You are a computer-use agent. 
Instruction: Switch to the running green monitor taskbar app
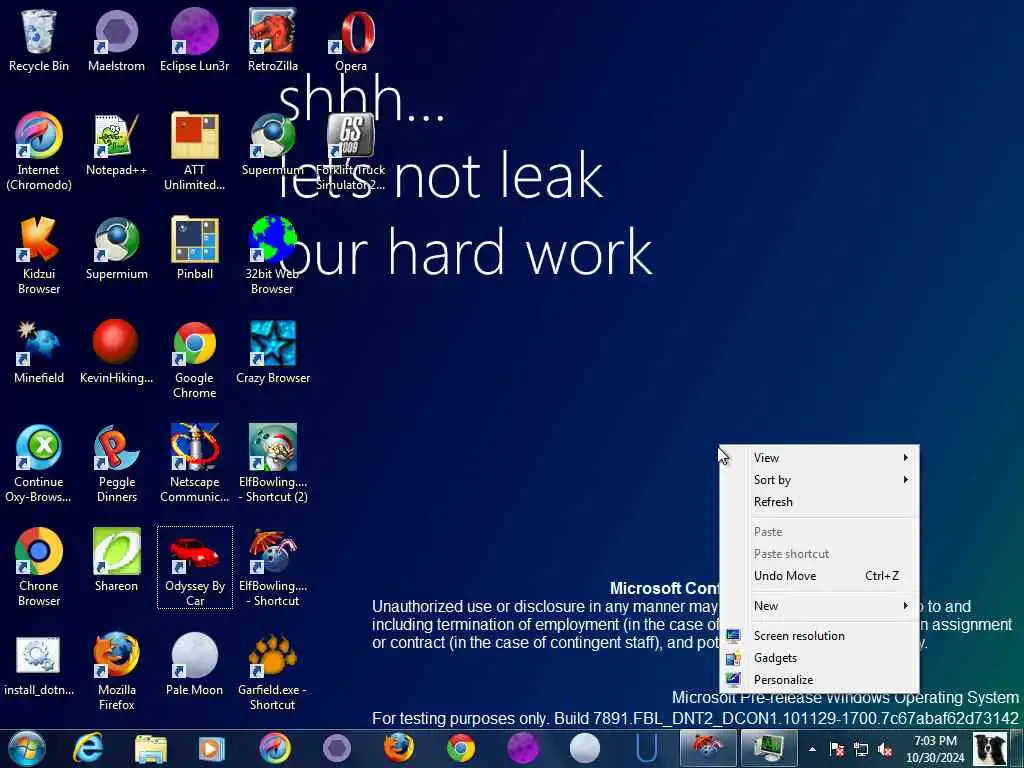coord(769,748)
